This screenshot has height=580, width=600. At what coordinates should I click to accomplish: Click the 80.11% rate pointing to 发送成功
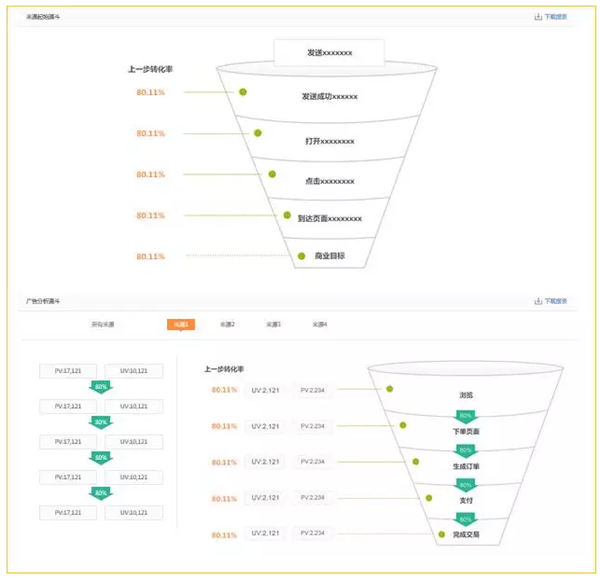tap(151, 92)
